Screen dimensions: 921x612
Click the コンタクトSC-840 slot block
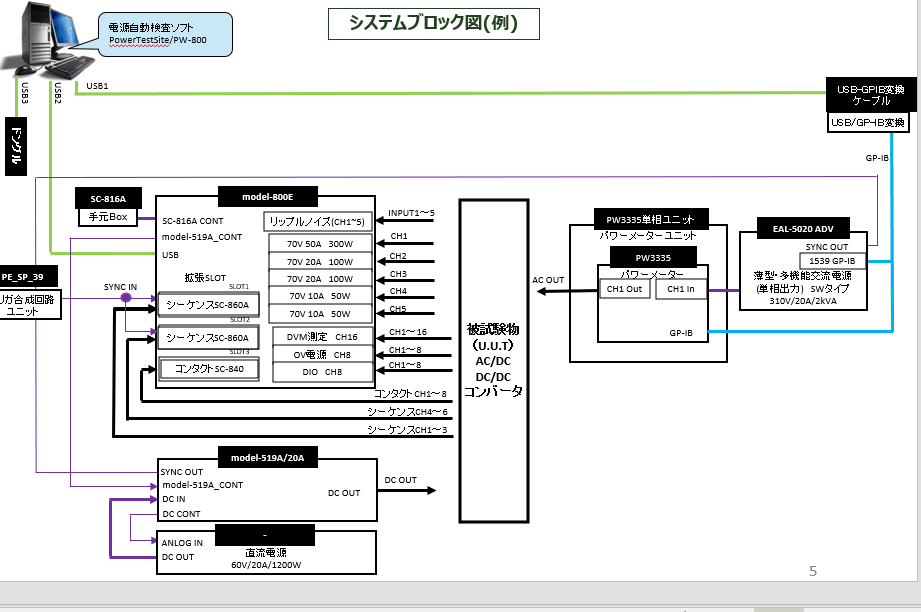(x=209, y=369)
